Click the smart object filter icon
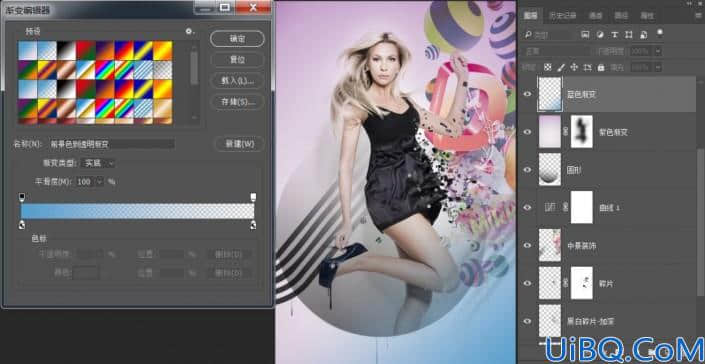The image size is (705, 364). click(643, 35)
